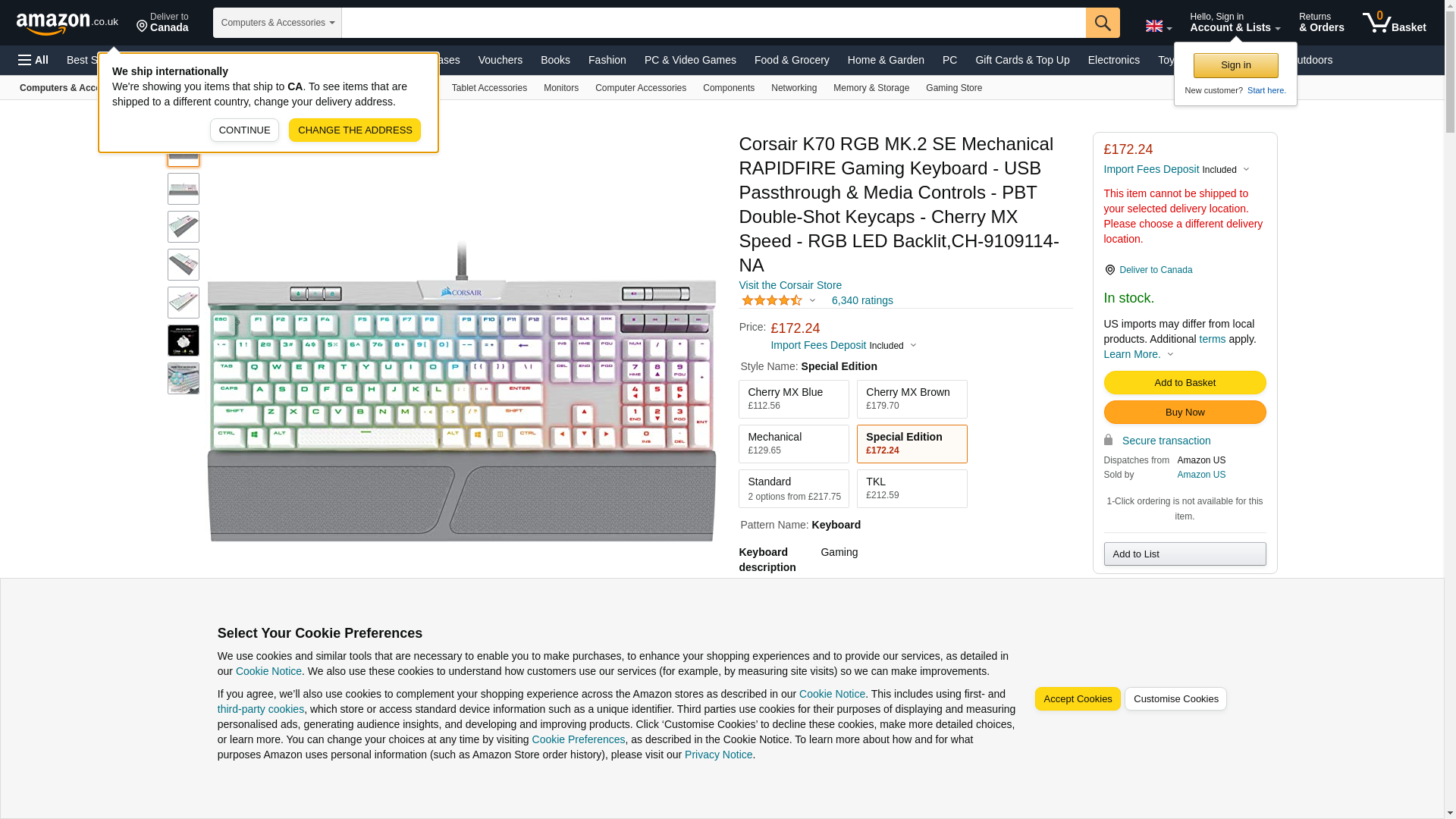This screenshot has height=819, width=1456.
Task: Click the Accept Cookies button
Action: tap(1078, 699)
